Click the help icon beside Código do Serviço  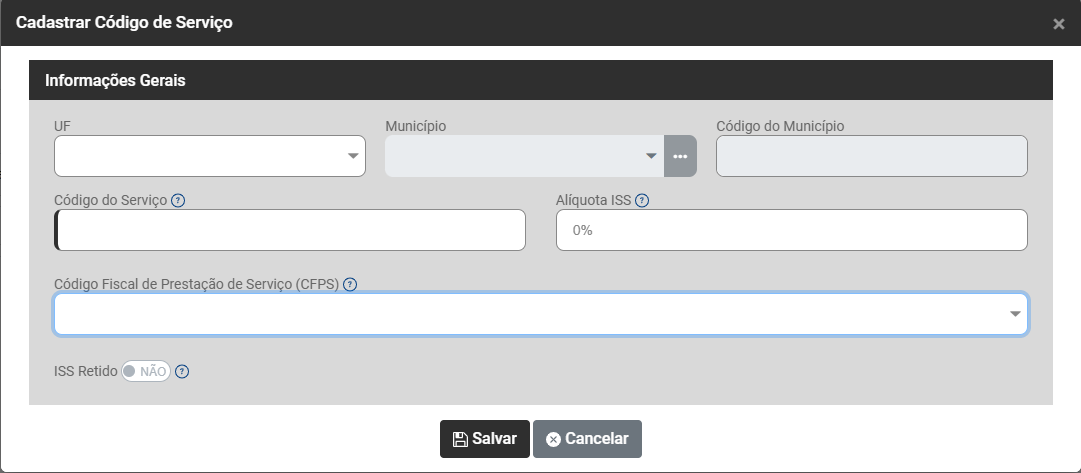178,200
